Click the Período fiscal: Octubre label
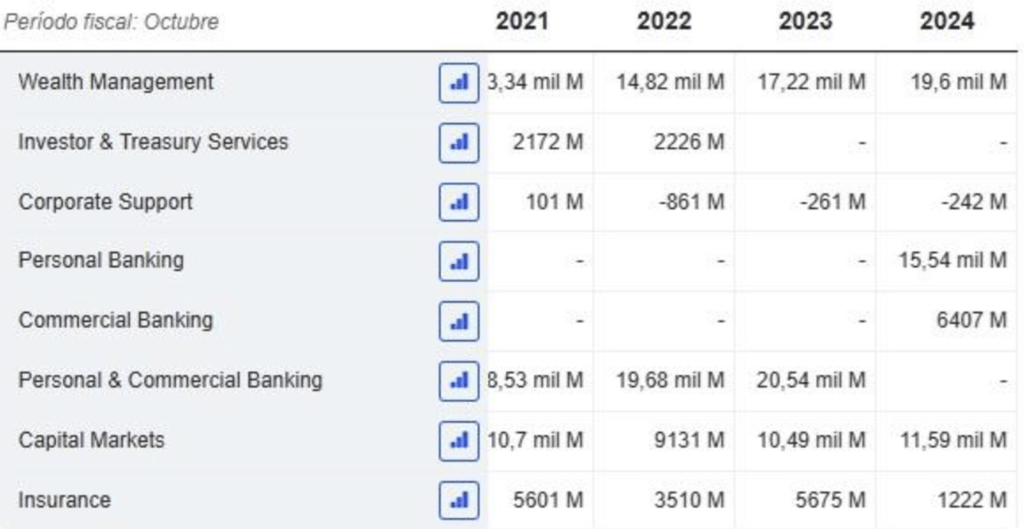The height and width of the screenshot is (529, 1024). click(x=111, y=21)
